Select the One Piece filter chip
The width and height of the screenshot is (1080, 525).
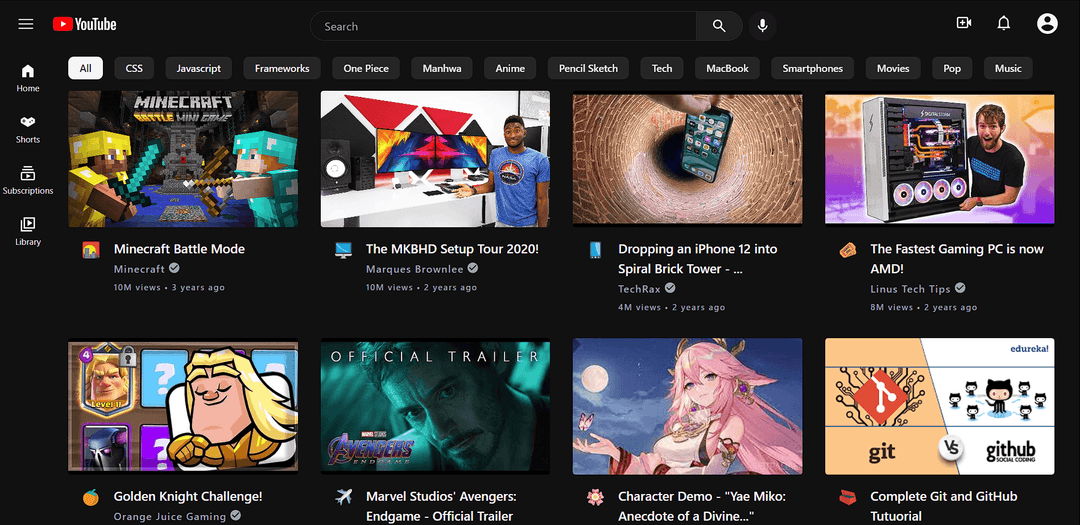tap(366, 68)
